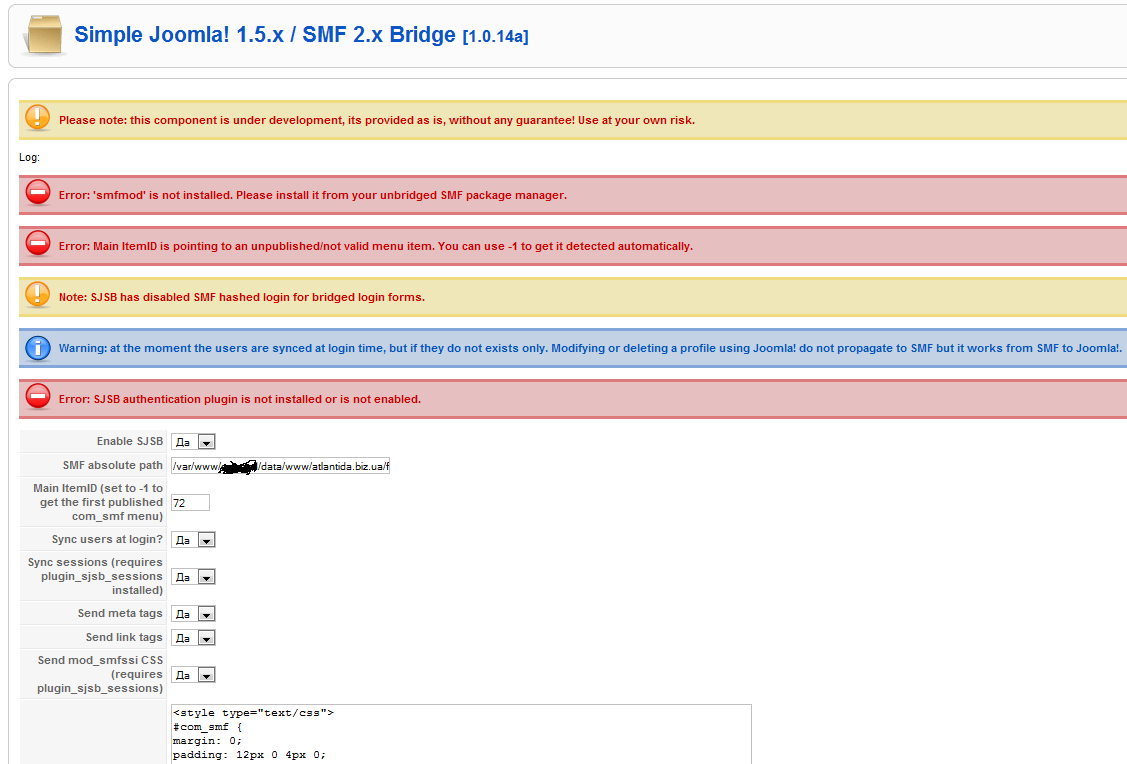The height and width of the screenshot is (764, 1127).
Task: Click the 'smfmod' is not installed error text
Action: click(313, 195)
